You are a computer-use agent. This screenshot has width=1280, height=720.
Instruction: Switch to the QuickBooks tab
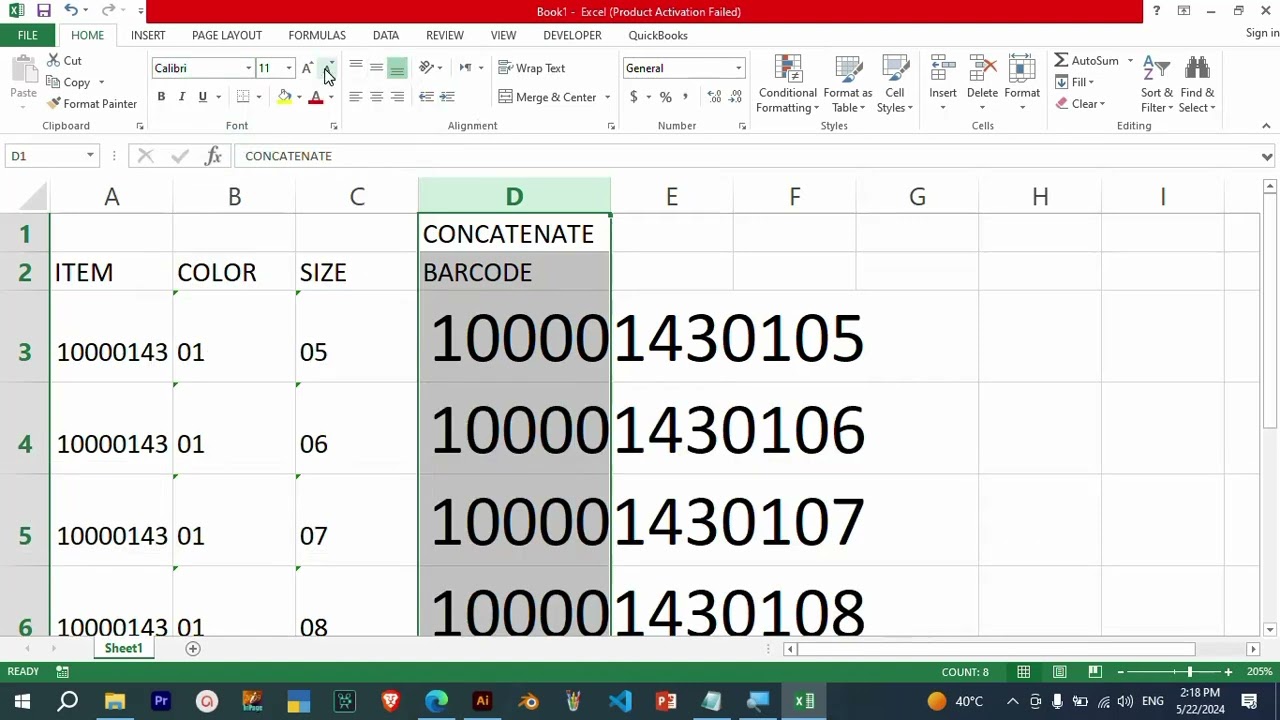point(658,35)
